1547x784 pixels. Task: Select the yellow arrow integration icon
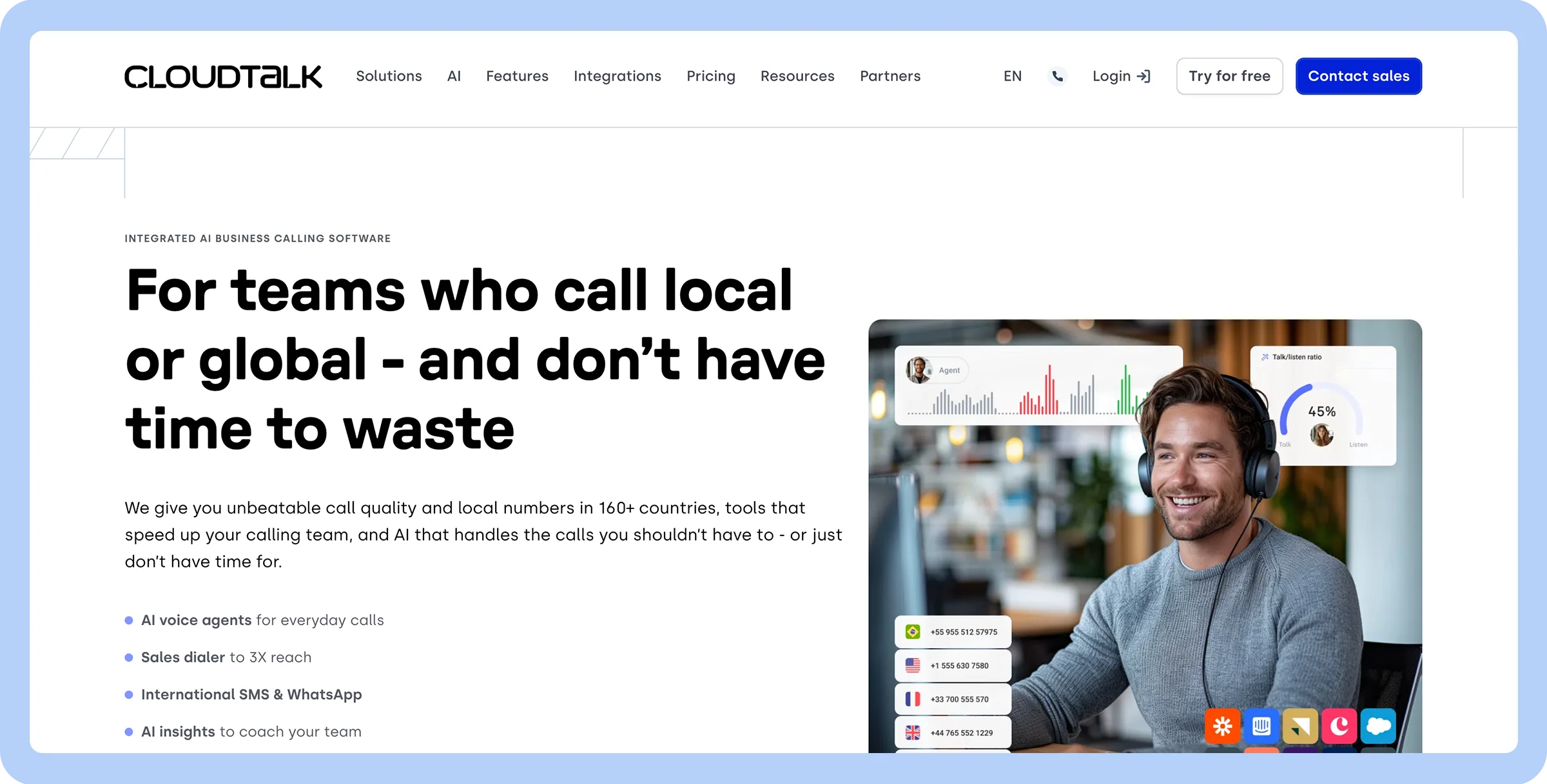coord(1300,727)
